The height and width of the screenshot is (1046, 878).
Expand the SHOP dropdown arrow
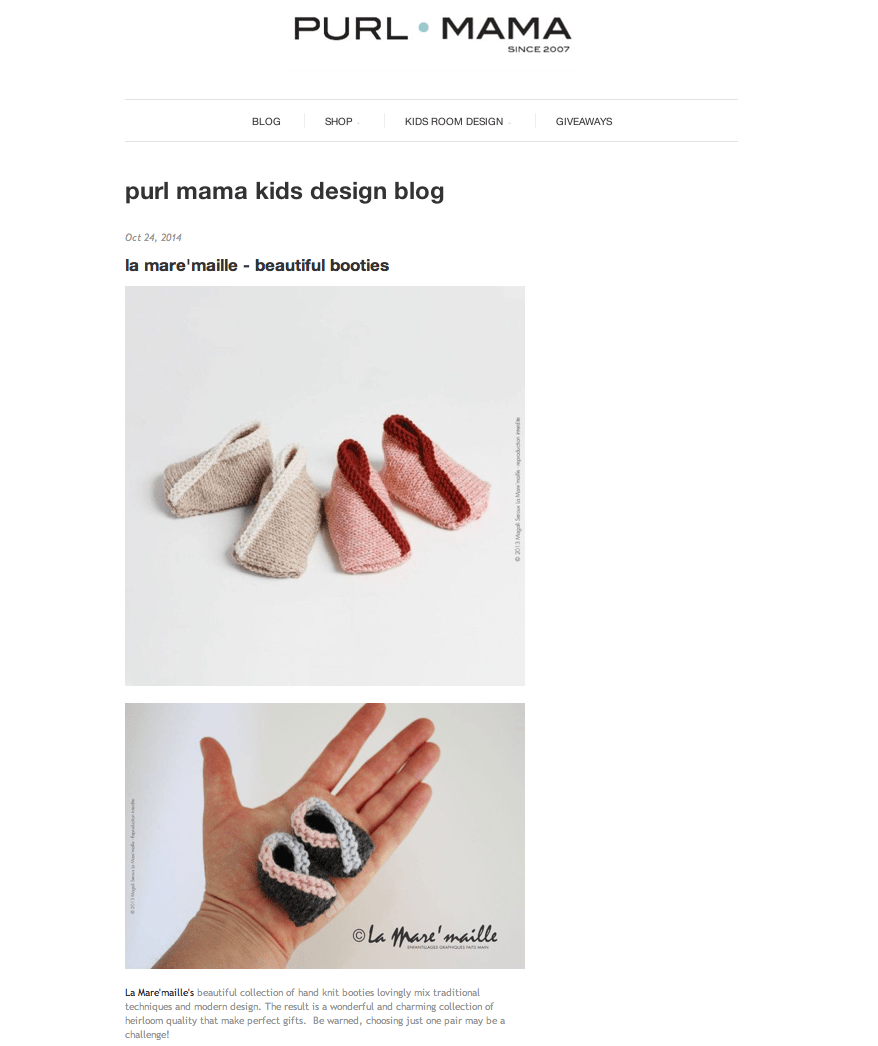(359, 123)
